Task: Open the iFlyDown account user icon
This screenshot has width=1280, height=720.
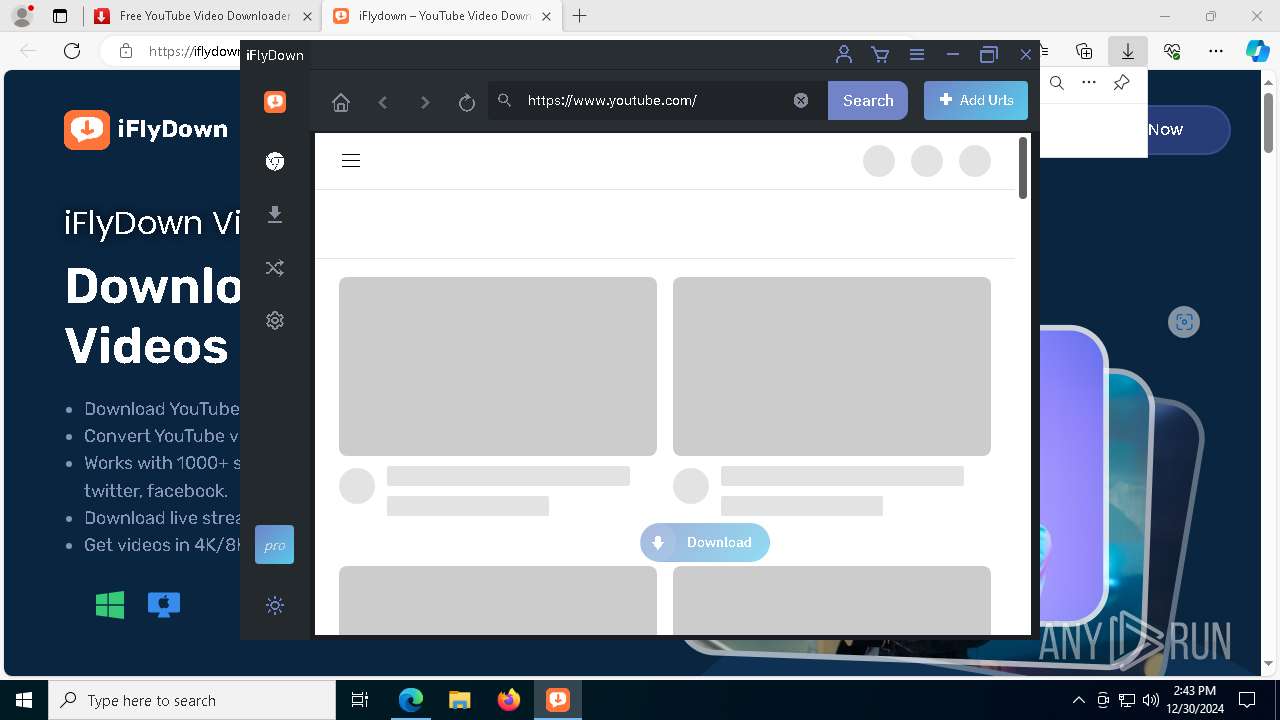Action: [x=844, y=55]
